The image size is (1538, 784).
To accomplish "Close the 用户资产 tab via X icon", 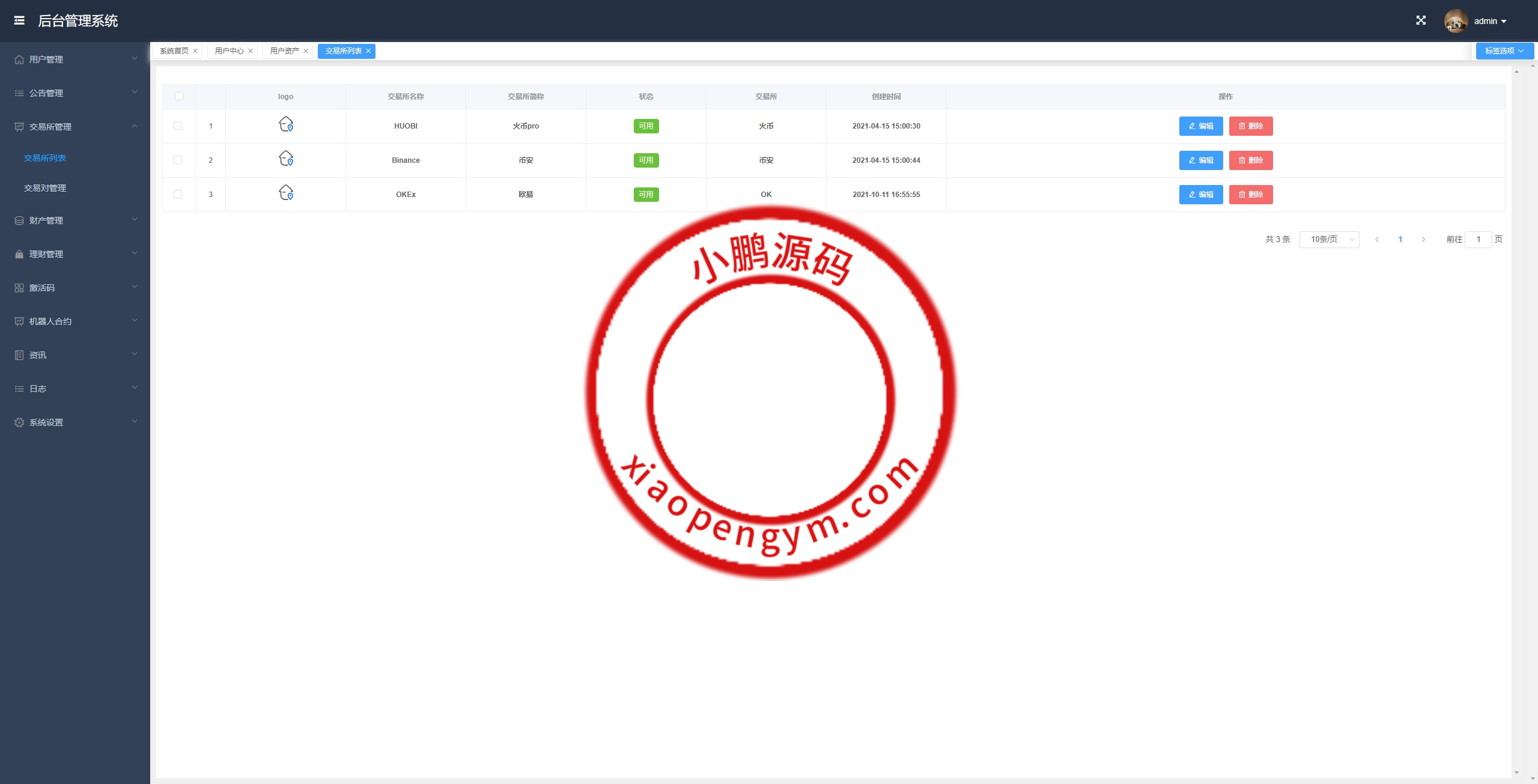I will [306, 51].
